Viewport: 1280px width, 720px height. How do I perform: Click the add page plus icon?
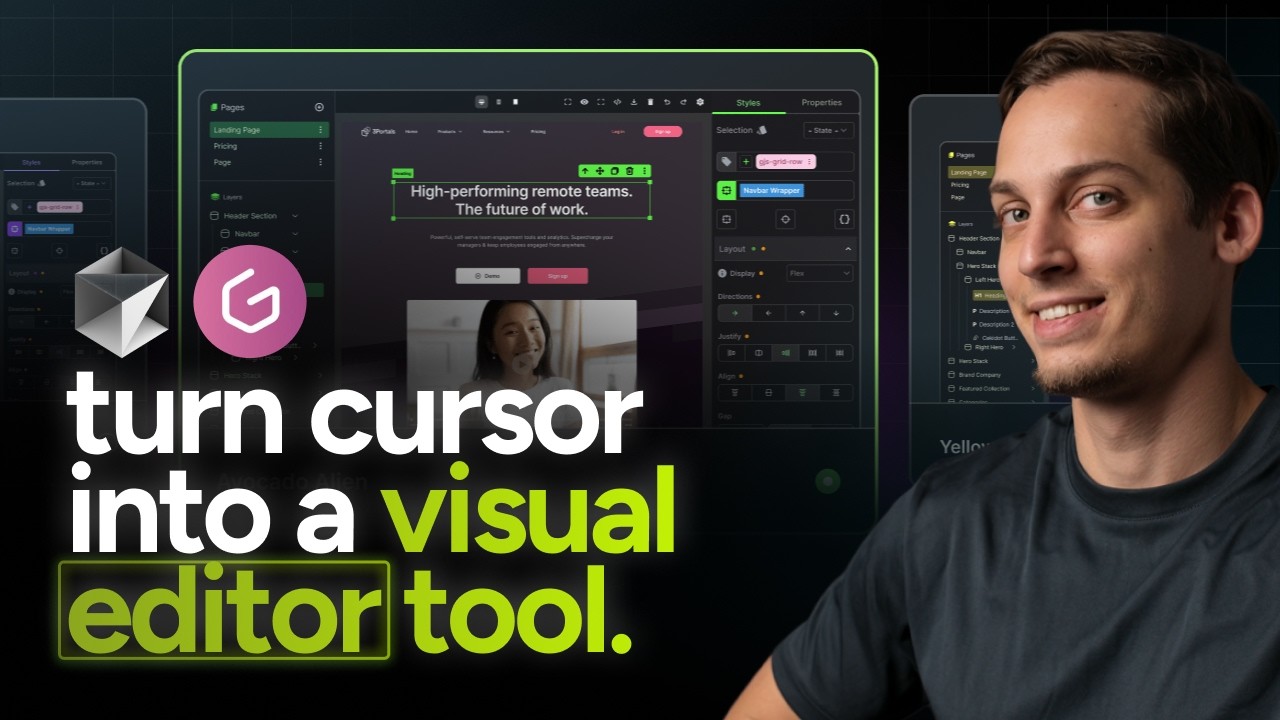point(319,107)
